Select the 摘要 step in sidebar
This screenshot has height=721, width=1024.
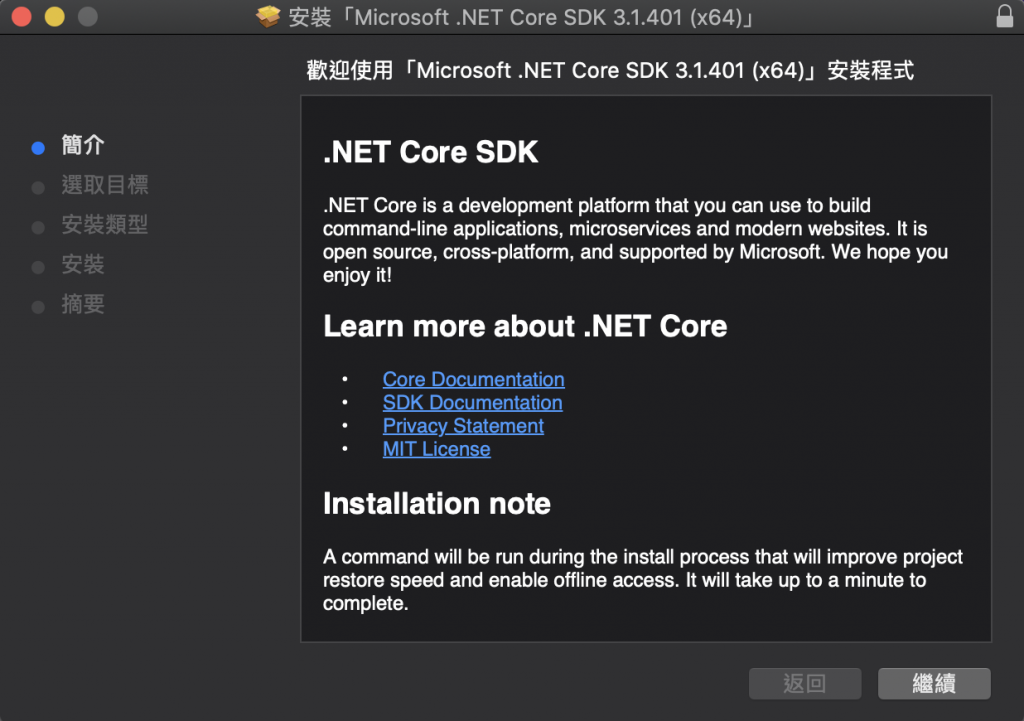(83, 305)
